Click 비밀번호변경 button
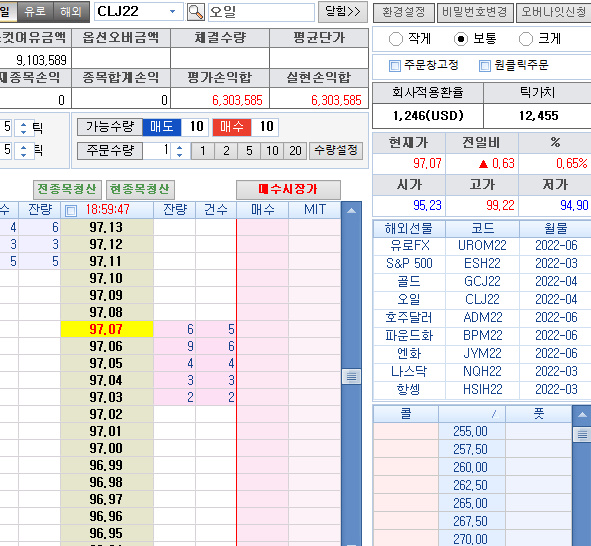 point(475,12)
